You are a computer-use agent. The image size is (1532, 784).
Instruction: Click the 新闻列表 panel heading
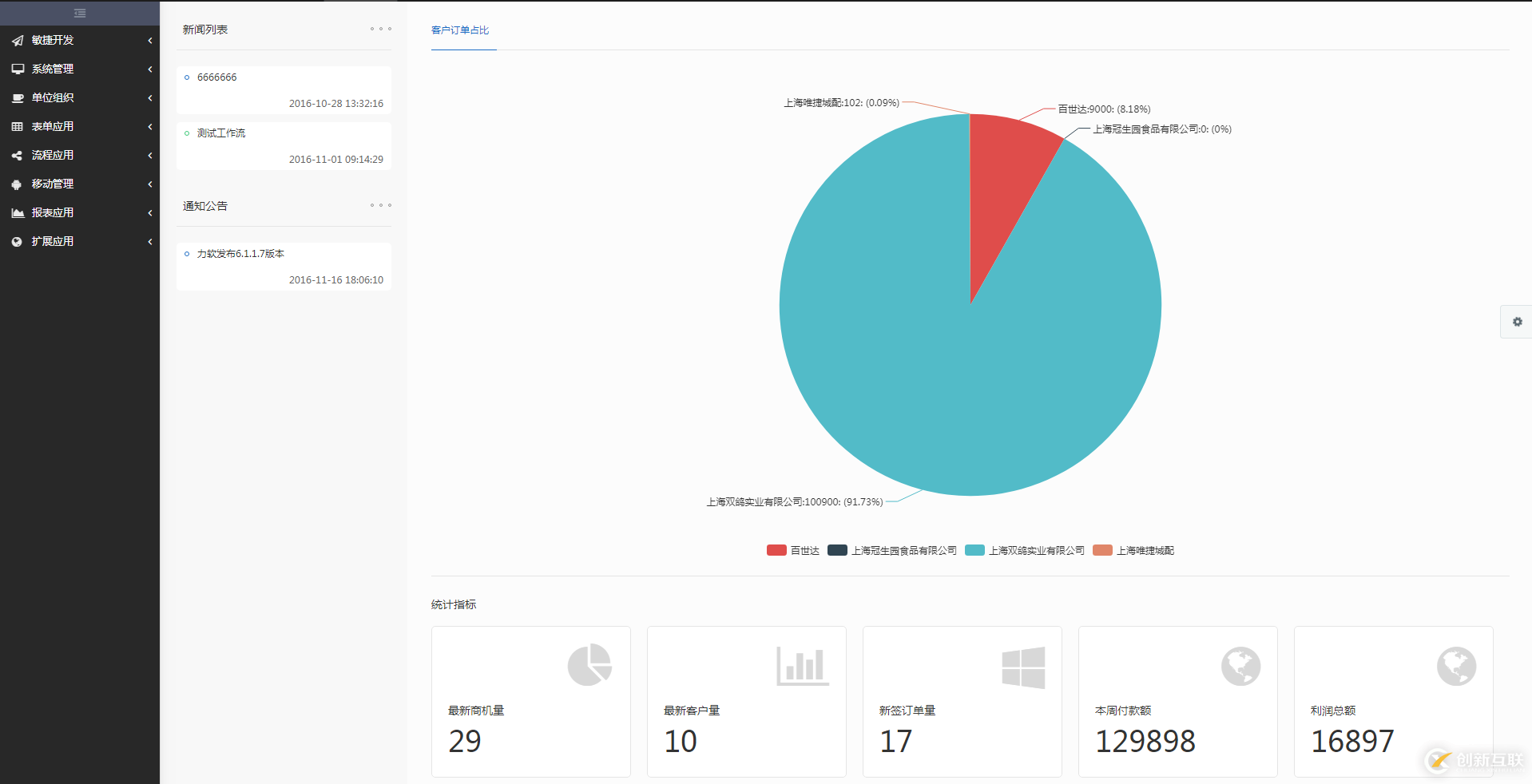pyautogui.click(x=205, y=30)
